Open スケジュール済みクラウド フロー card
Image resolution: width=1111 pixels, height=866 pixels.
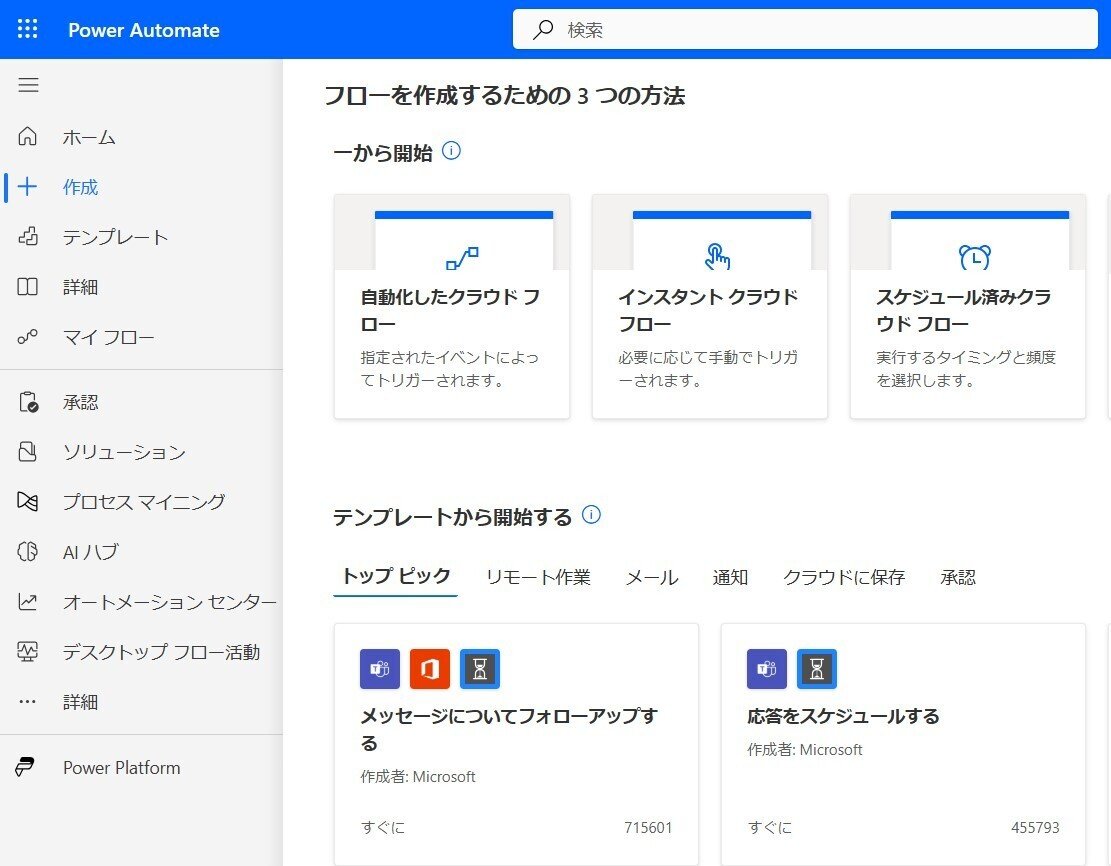pyautogui.click(x=967, y=306)
